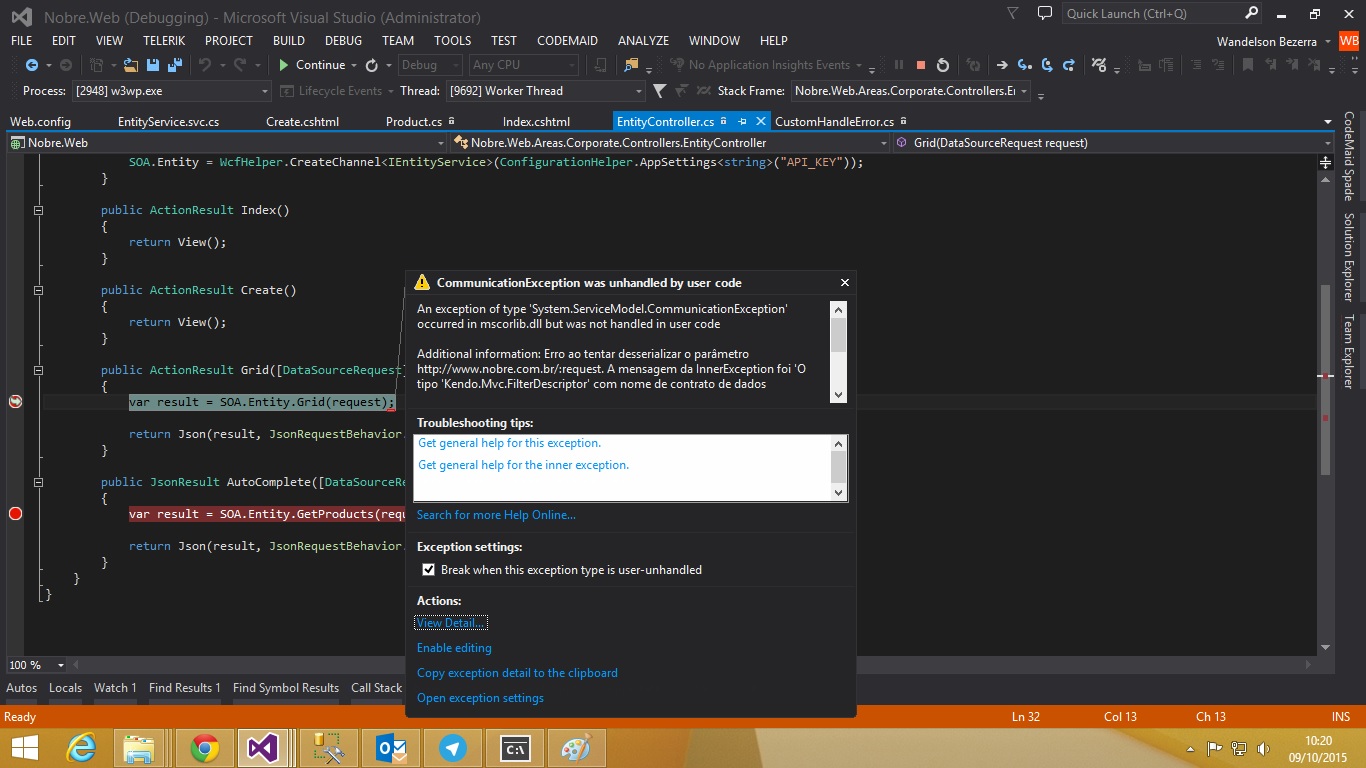The width and height of the screenshot is (1366, 768).
Task: Open the Process dropdown showing w3wp.exe
Action: 172,91
